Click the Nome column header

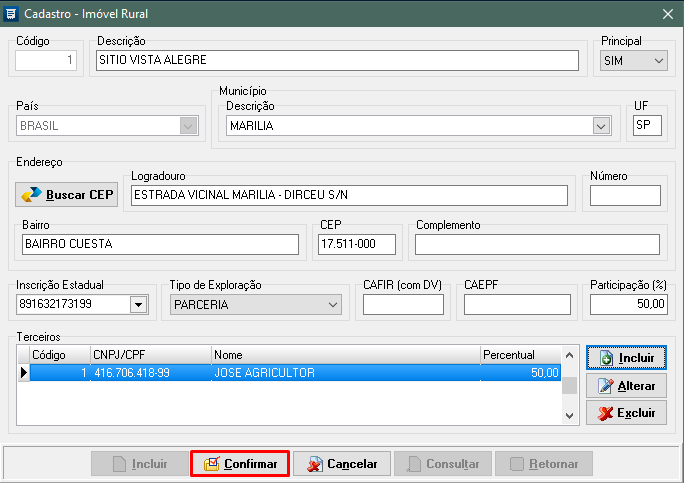coord(345,355)
